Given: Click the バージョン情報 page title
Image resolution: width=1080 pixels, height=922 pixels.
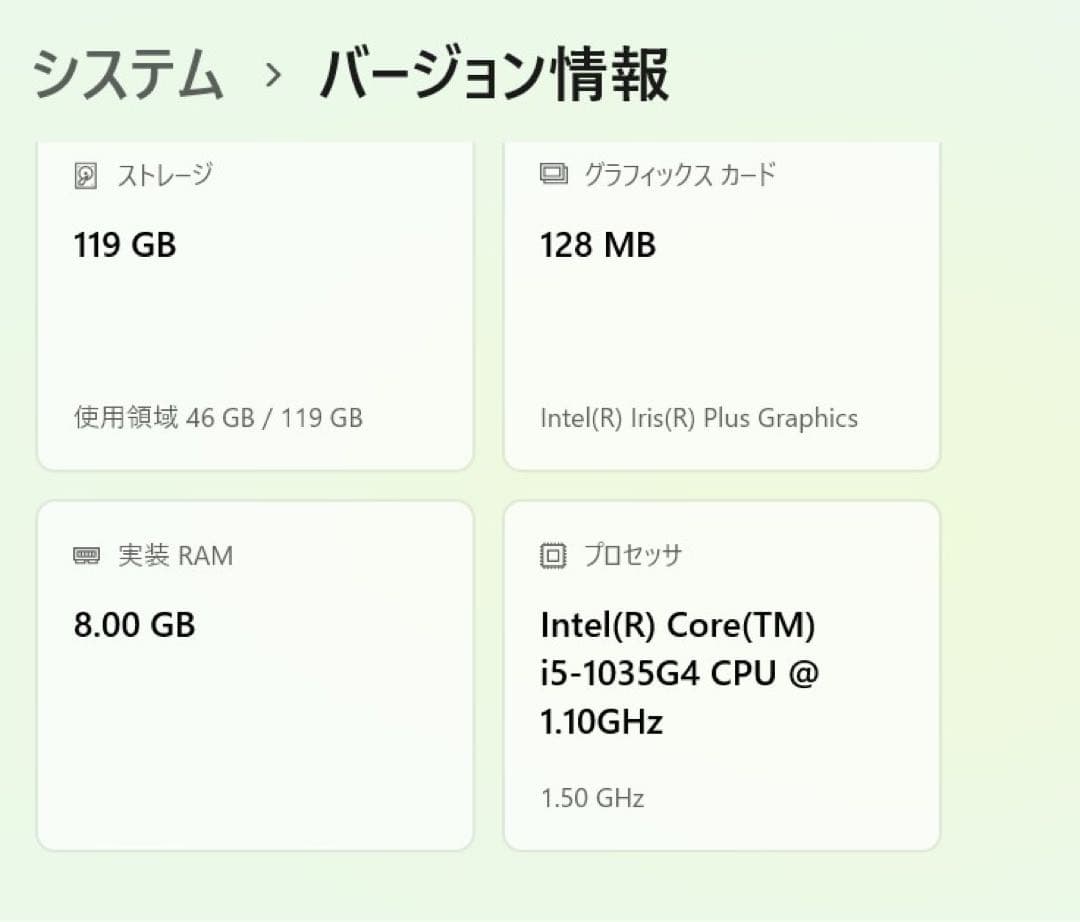Looking at the screenshot, I should [495, 70].
